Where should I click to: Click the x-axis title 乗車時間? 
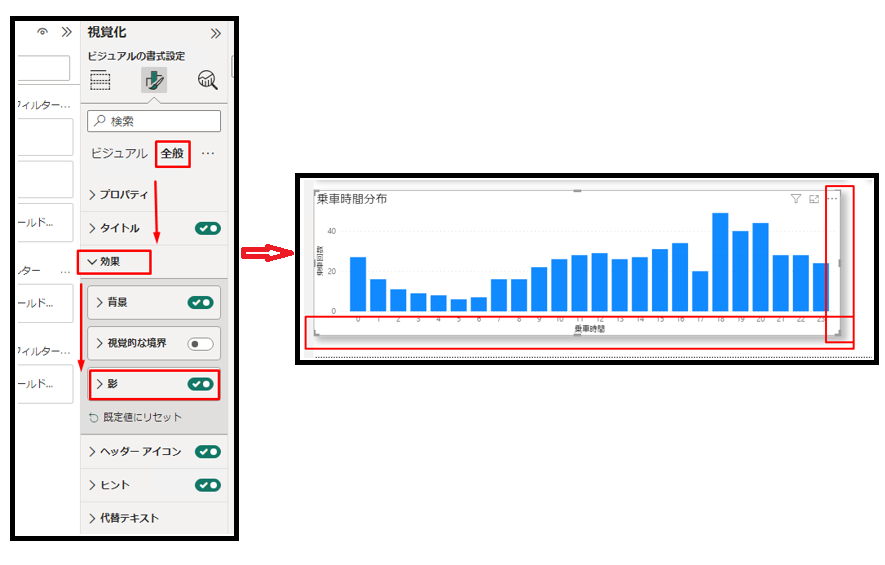pyautogui.click(x=590, y=329)
